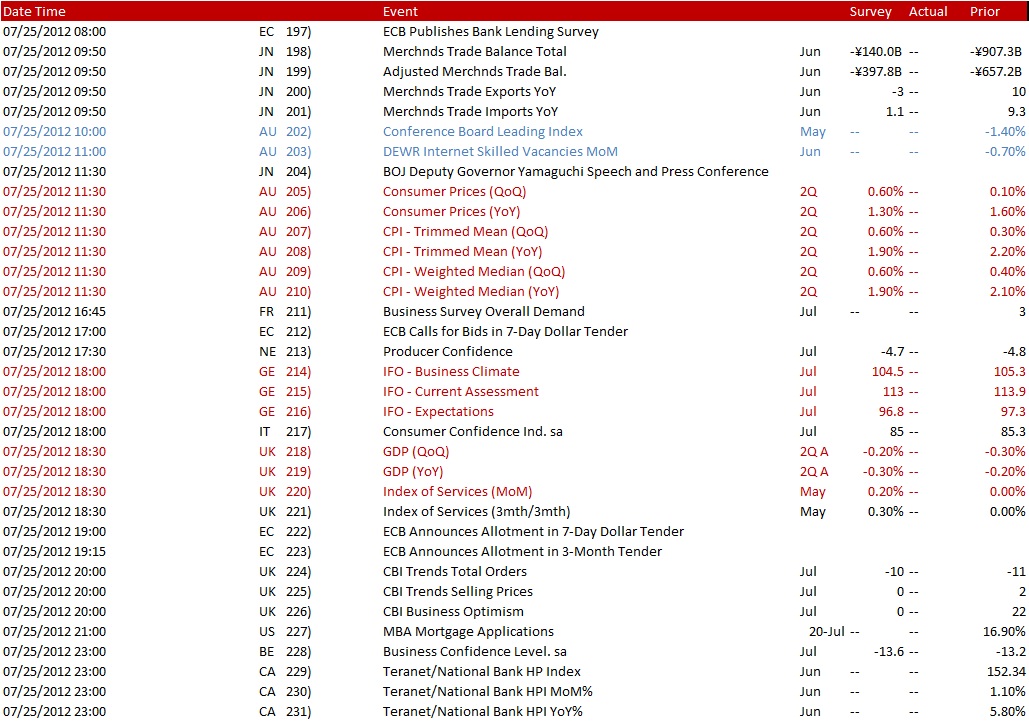
Task: Click the Date Time column header
Action: click(34, 11)
